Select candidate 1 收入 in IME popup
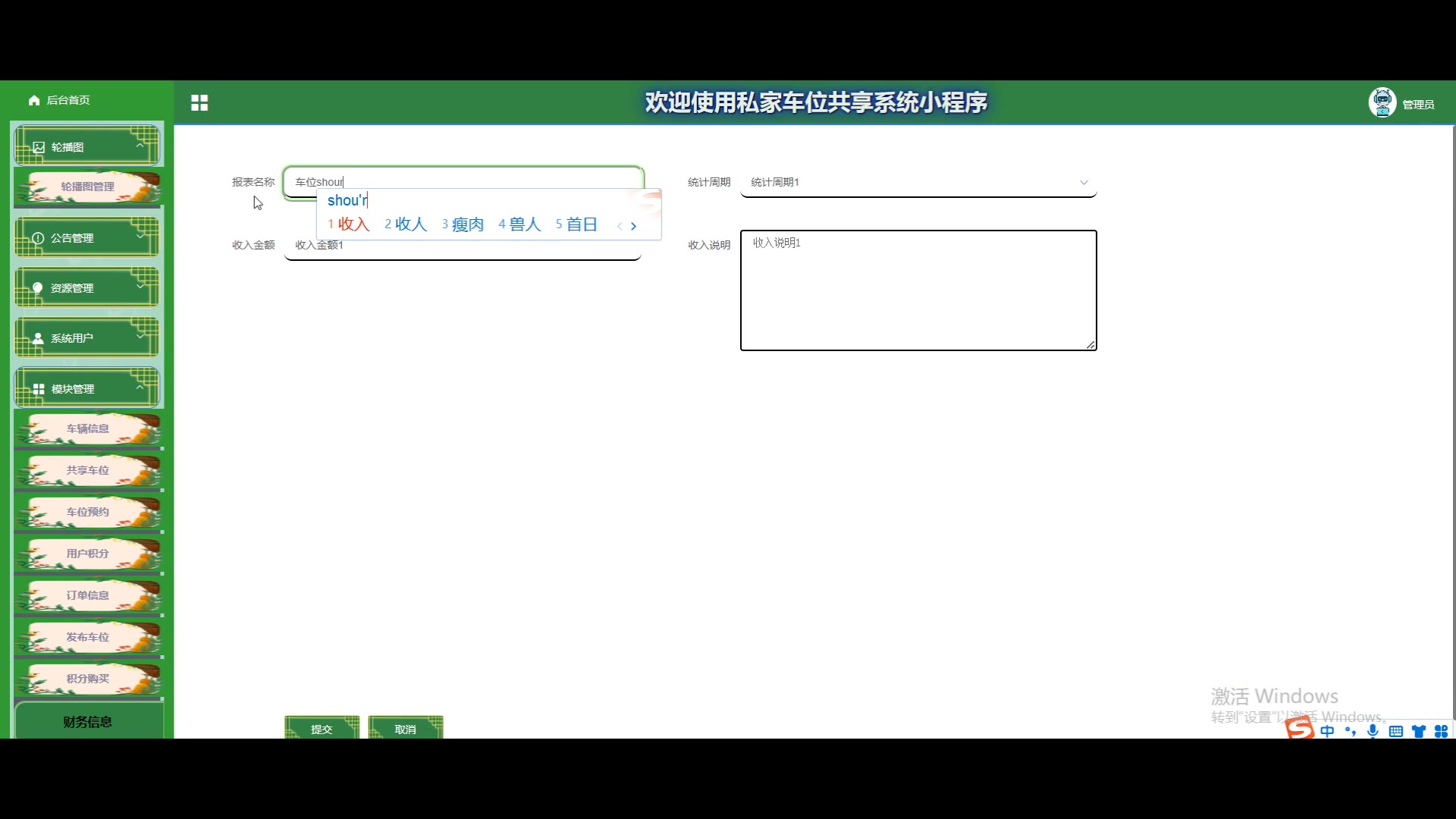Screen dimensions: 1456x819 coord(349,224)
